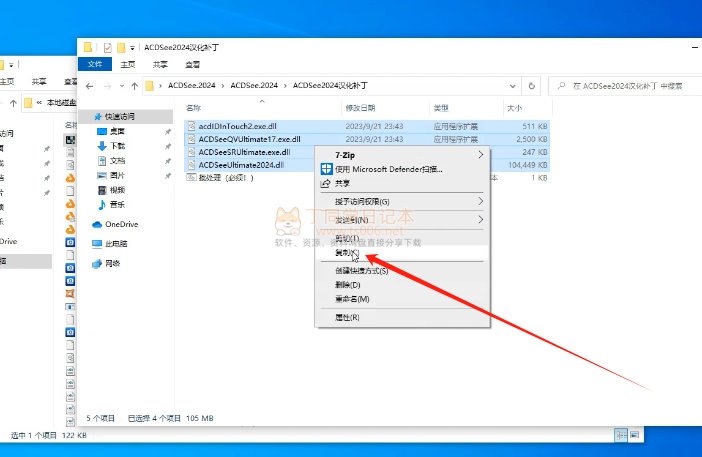Click the 快速访问 star icon in sidebar
Viewport: 702px width, 457px height.
(x=98, y=116)
